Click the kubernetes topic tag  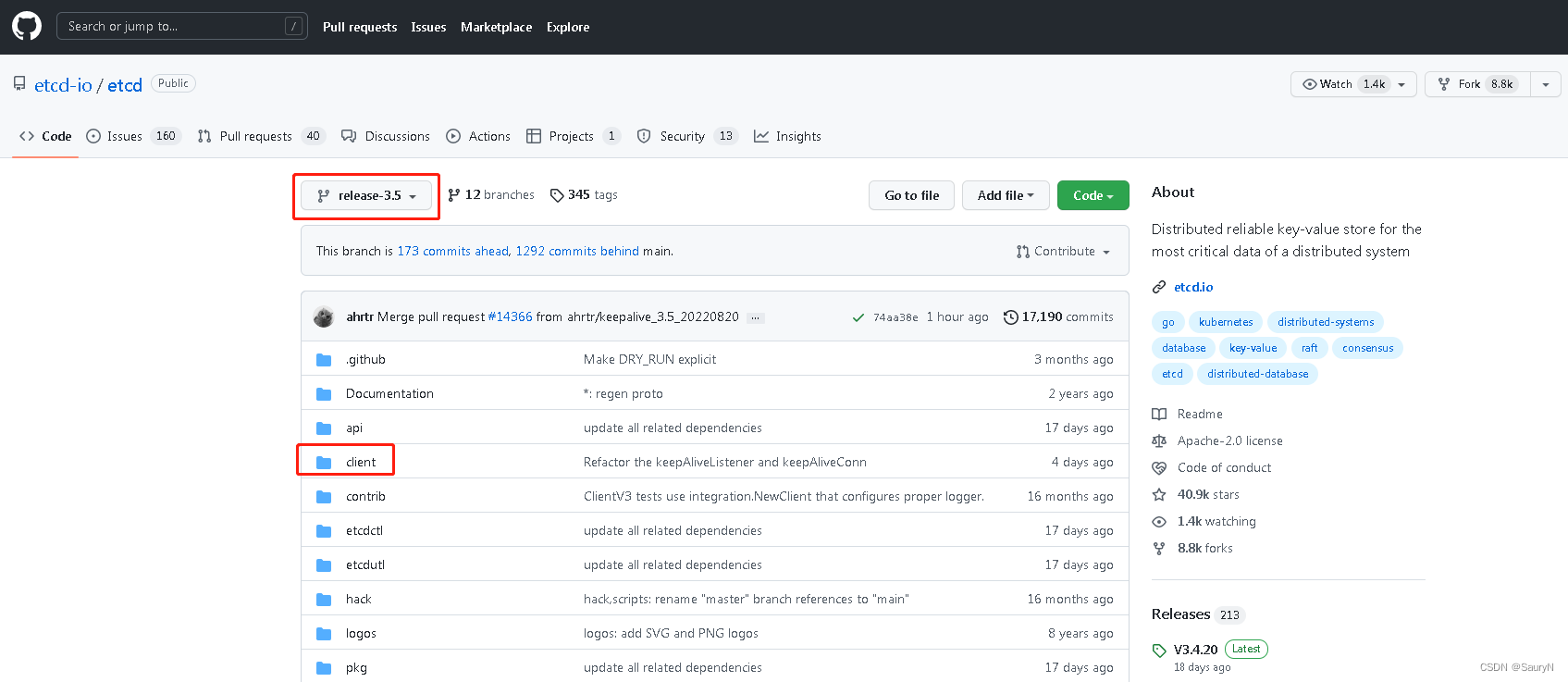pos(1226,322)
